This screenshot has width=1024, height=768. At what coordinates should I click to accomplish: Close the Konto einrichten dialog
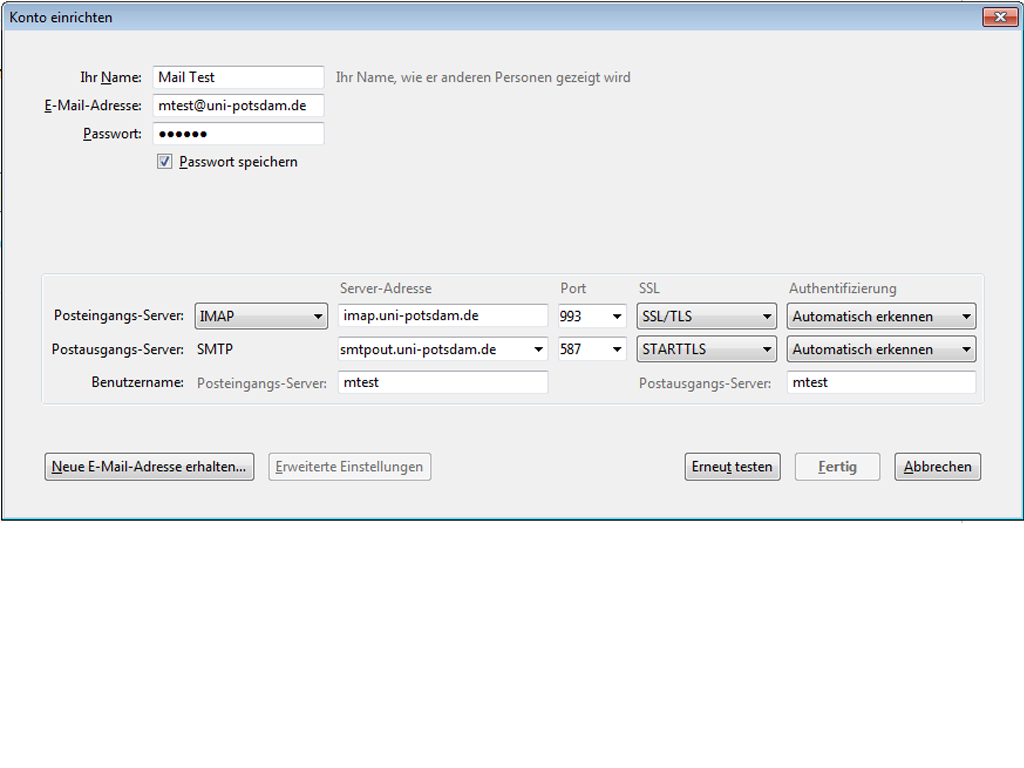[999, 17]
